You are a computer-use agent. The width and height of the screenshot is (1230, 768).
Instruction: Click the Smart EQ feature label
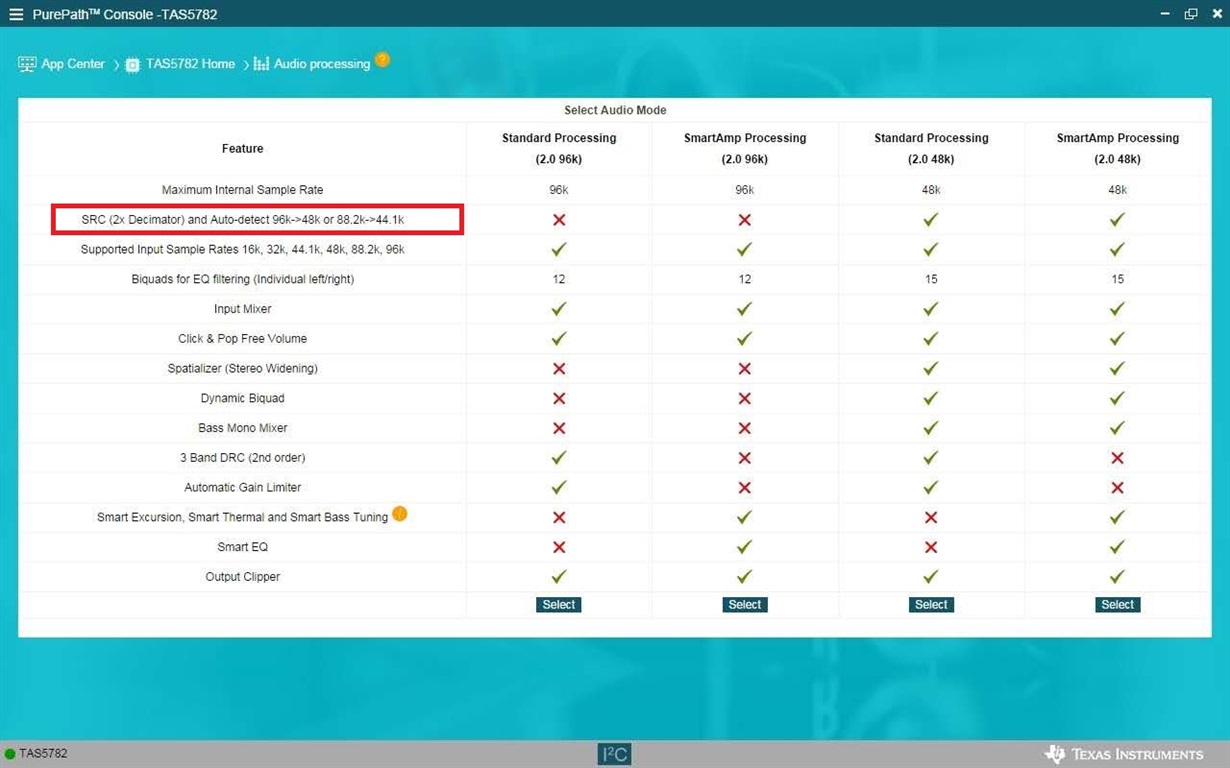[x=243, y=547]
